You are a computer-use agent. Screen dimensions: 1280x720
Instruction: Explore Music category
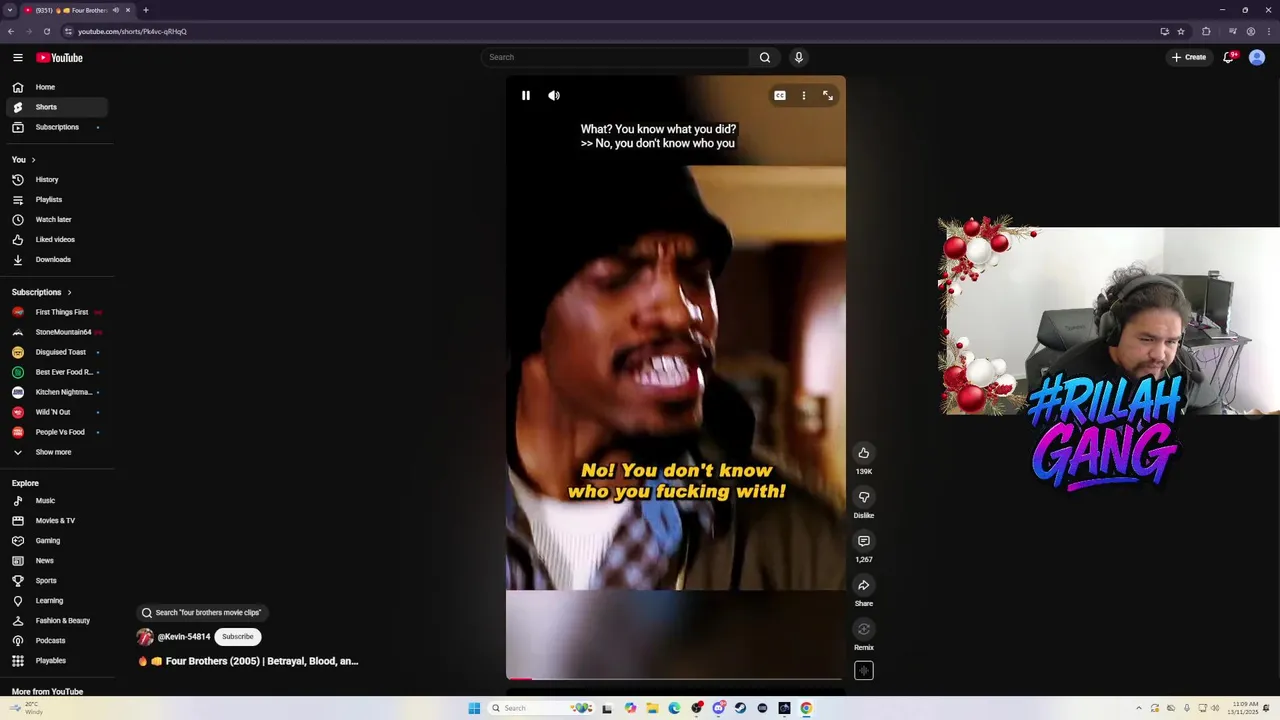click(56, 501)
